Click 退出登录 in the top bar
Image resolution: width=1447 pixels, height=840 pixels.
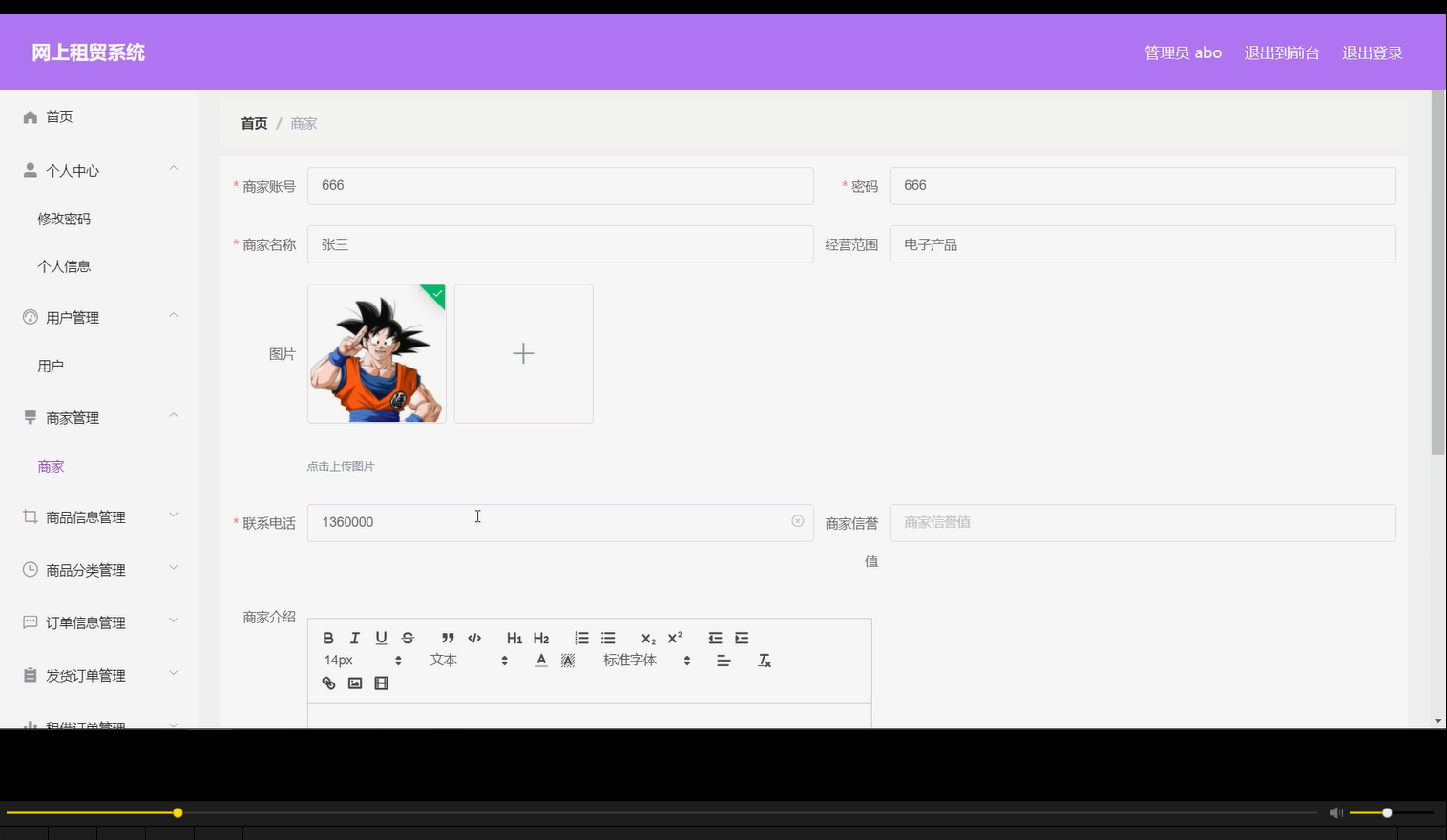1372,52
